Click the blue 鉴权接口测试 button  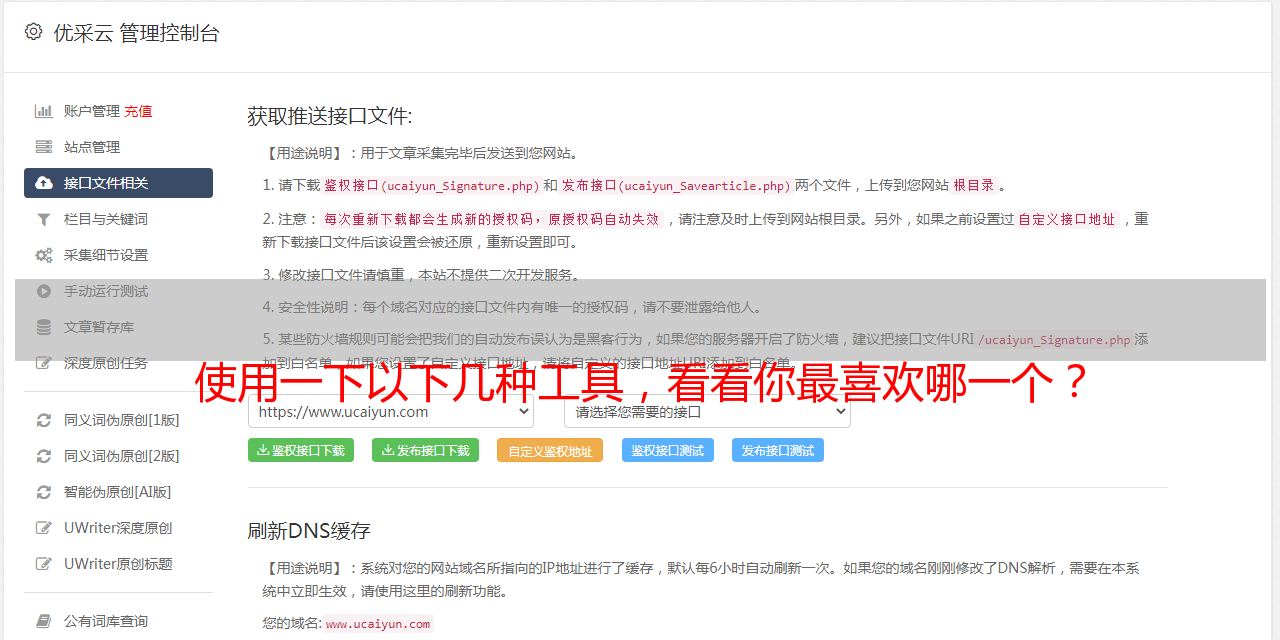point(668,450)
